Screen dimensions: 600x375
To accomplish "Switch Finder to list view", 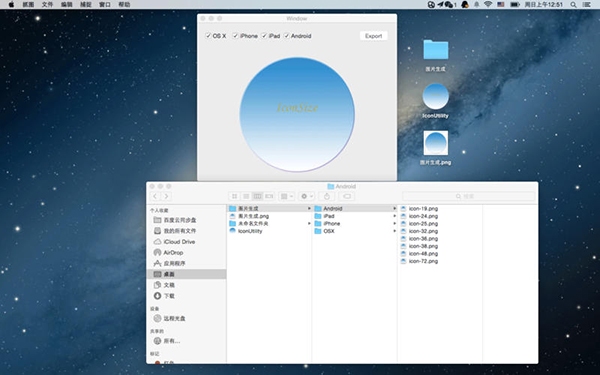I will point(246,196).
